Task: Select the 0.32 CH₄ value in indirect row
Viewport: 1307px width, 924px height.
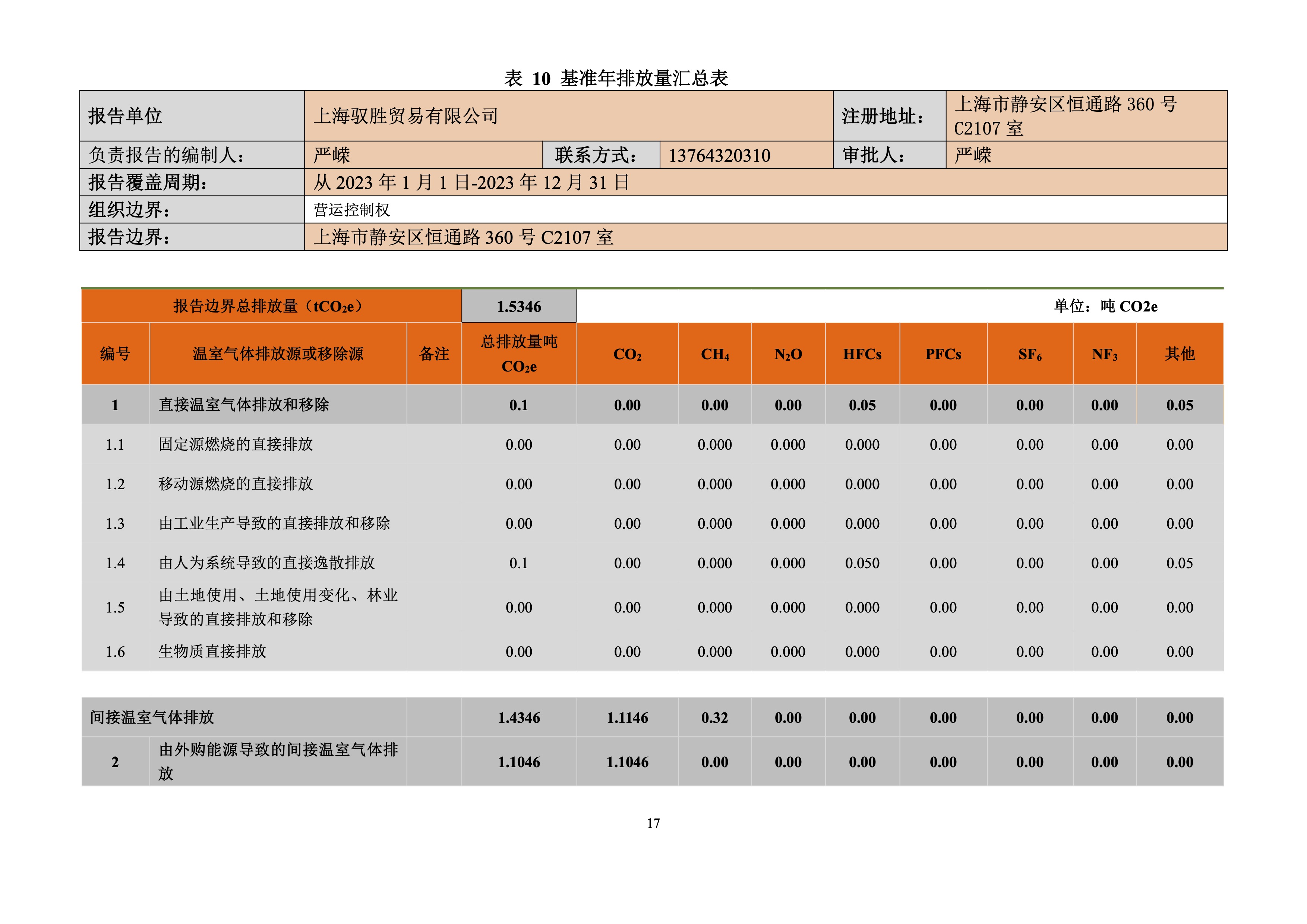Action: 714,718
